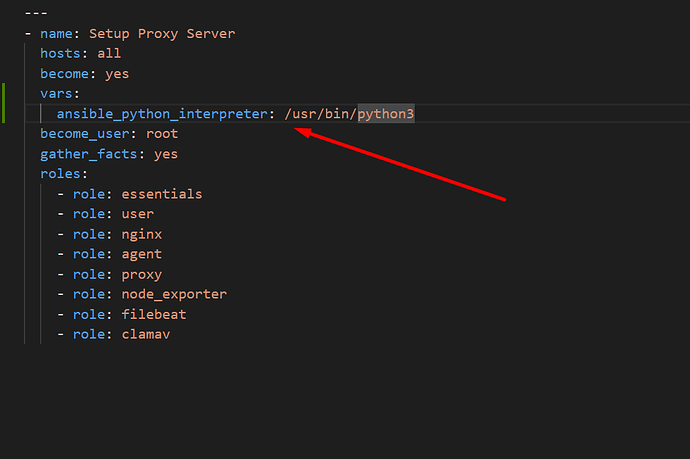The height and width of the screenshot is (459, 690).
Task: Click the 'user' role name
Action: [x=138, y=214]
